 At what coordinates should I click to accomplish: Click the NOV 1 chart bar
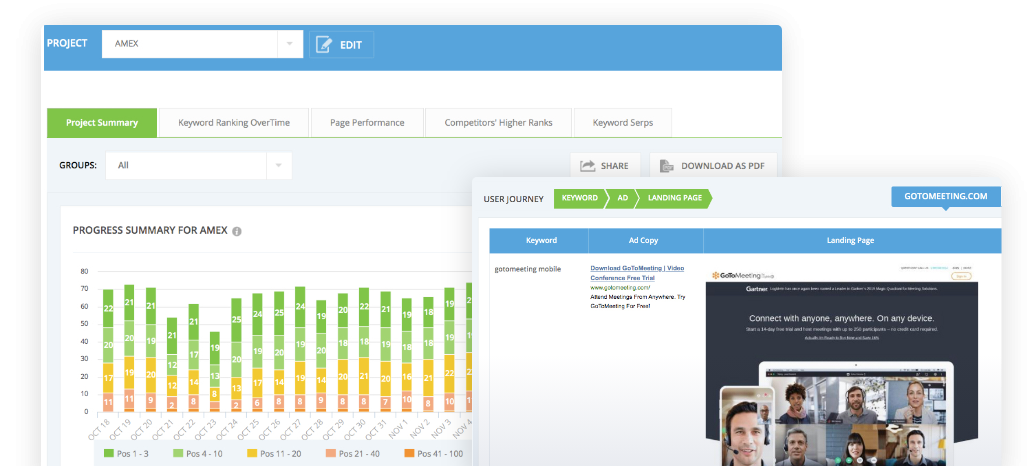point(407,355)
